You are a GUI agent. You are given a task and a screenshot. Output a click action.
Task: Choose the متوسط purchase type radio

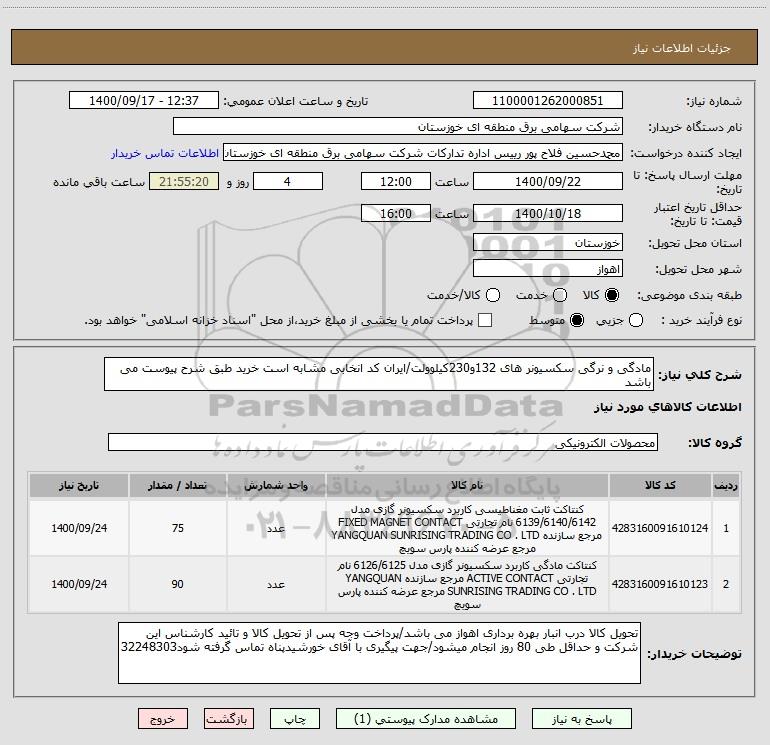point(577,320)
